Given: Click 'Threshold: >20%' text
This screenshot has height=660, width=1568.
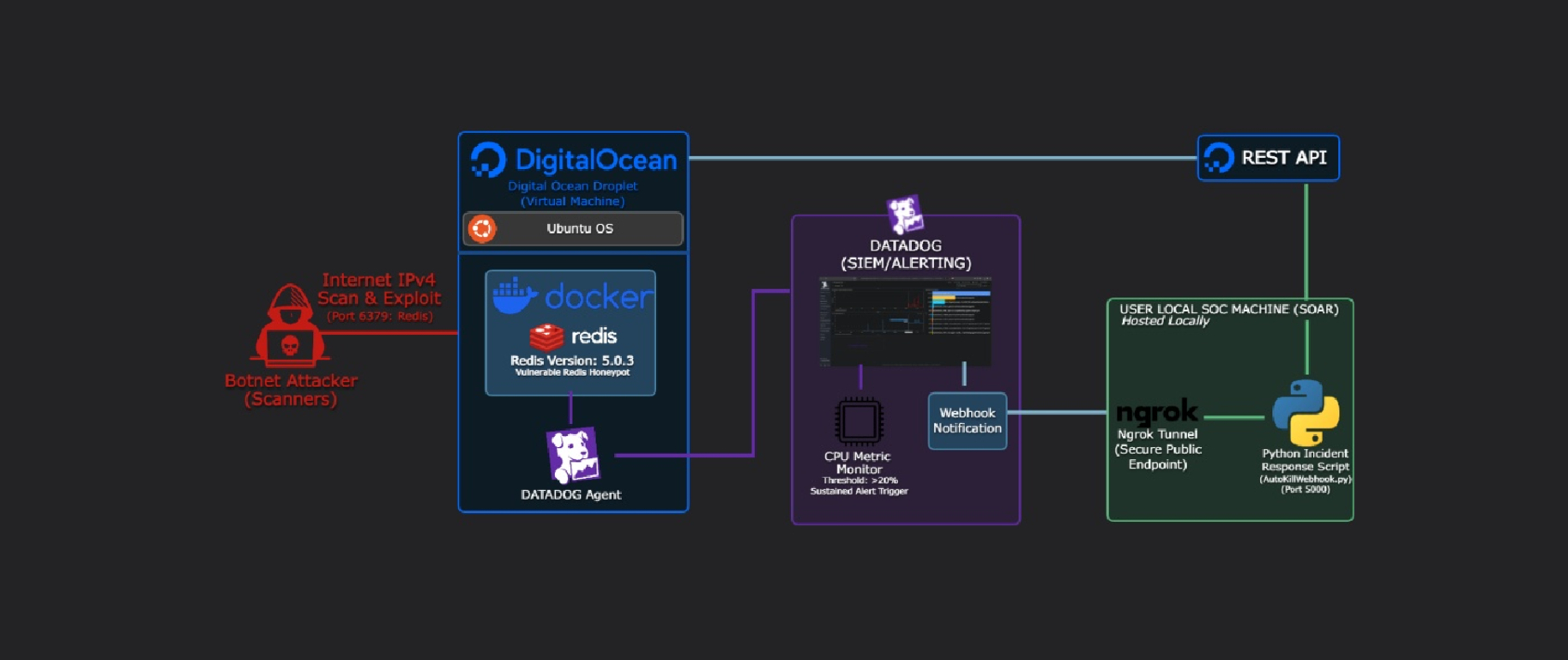Looking at the screenshot, I should (x=859, y=481).
